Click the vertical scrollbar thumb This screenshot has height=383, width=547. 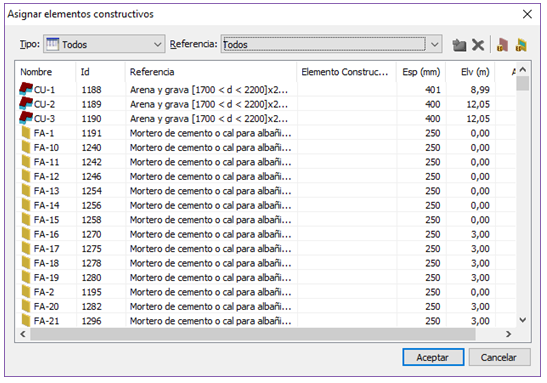(x=523, y=83)
